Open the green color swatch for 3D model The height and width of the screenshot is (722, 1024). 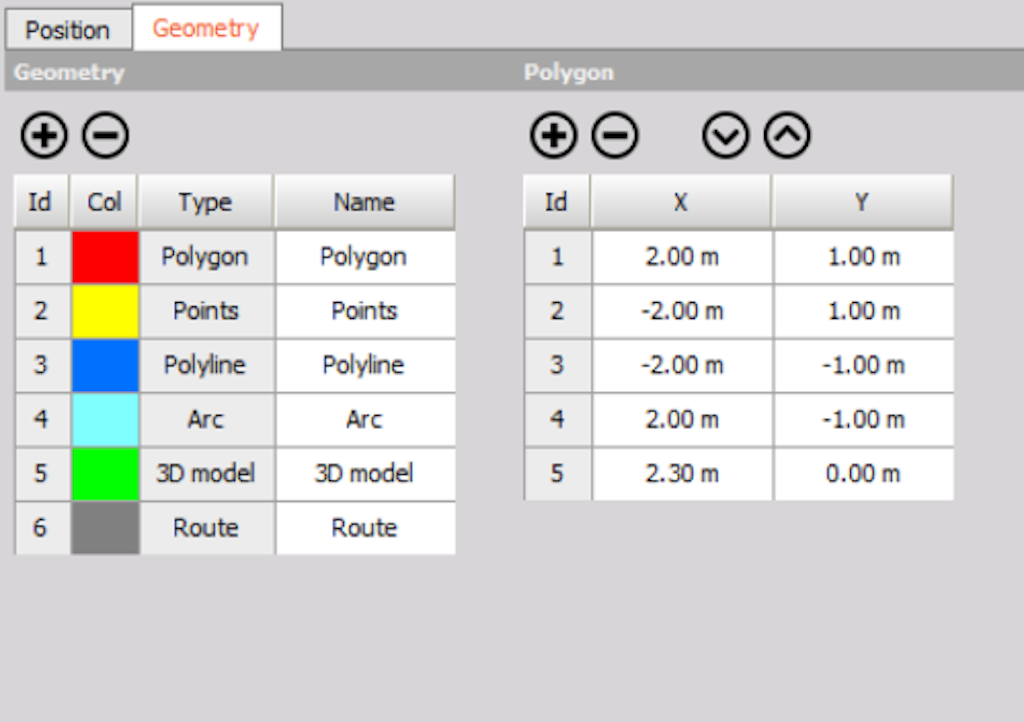coord(105,473)
